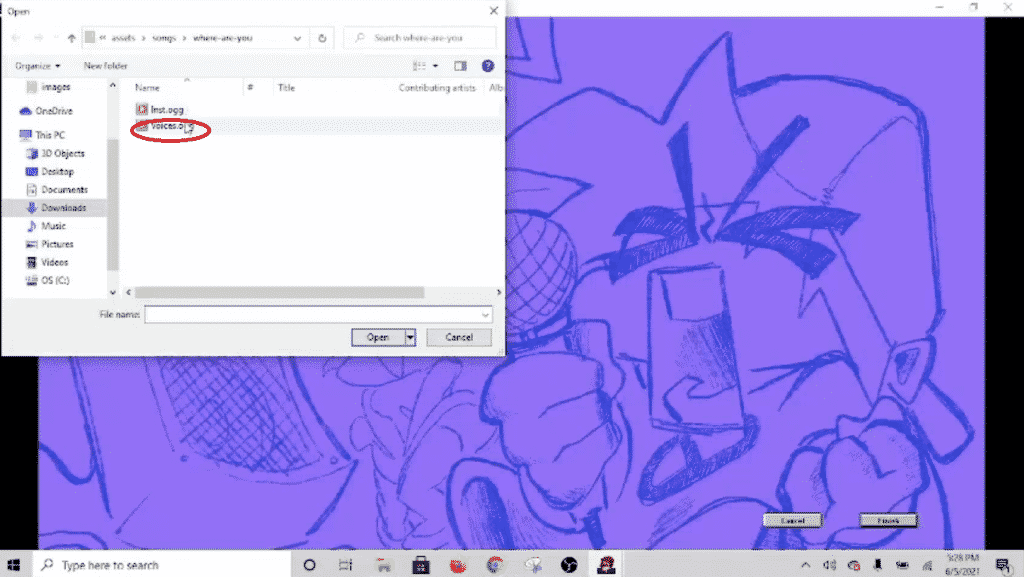Open the Open button's dropdown arrow

410,337
